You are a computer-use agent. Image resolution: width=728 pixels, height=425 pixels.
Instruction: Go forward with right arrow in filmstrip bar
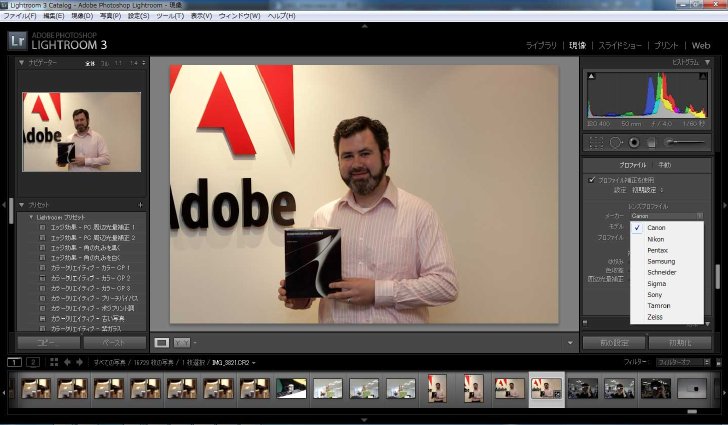[x=79, y=362]
